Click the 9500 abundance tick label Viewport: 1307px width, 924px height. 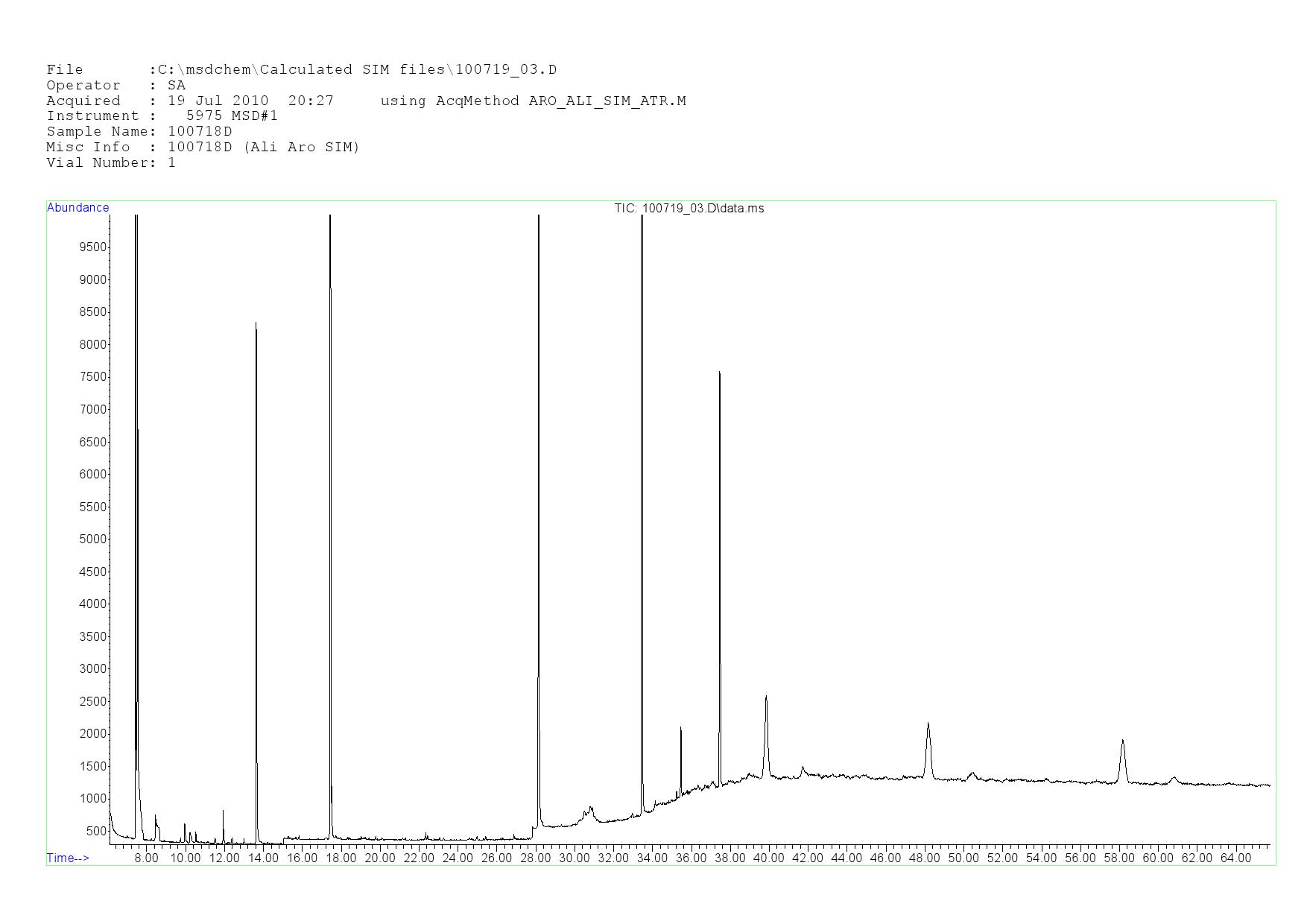92,247
